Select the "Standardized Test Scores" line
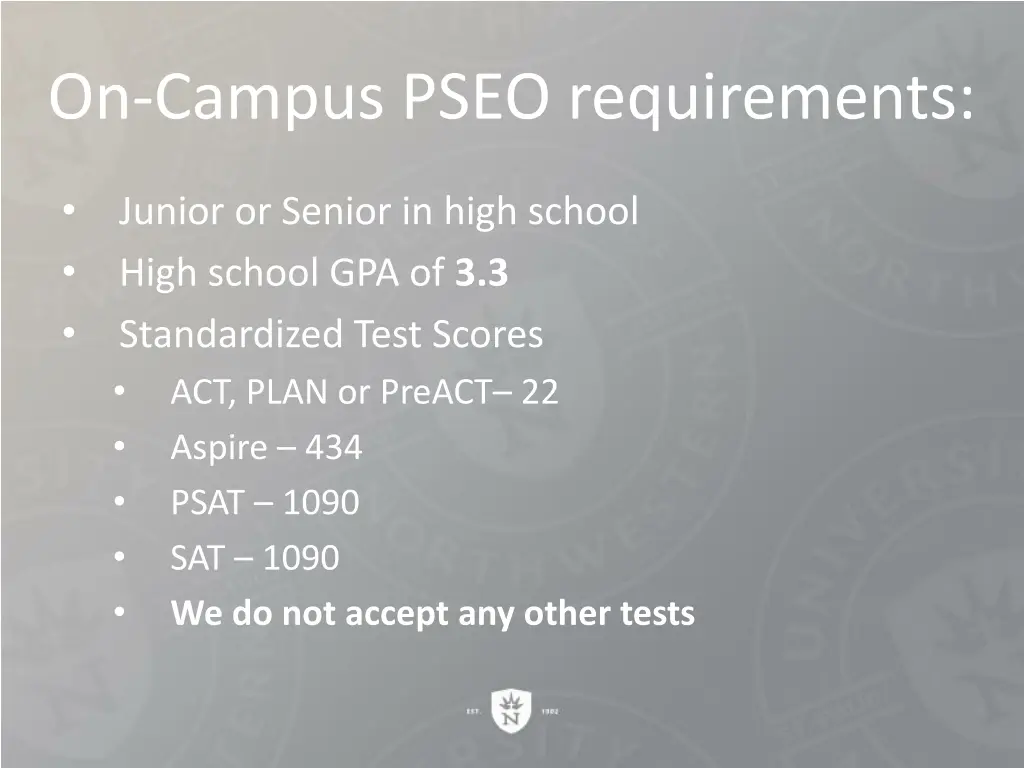The height and width of the screenshot is (768, 1024). (331, 334)
